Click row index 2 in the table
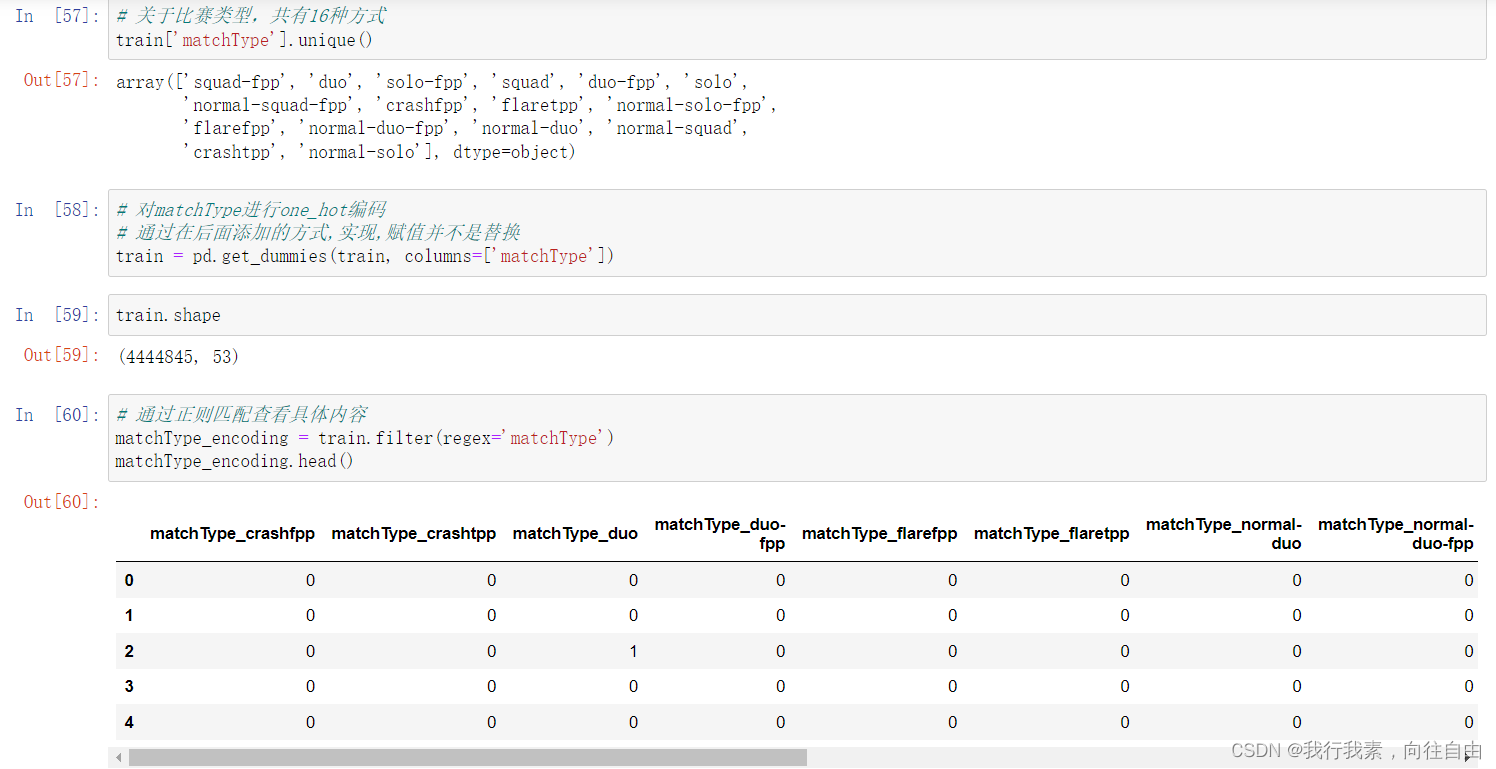This screenshot has width=1496, height=769. [x=129, y=652]
